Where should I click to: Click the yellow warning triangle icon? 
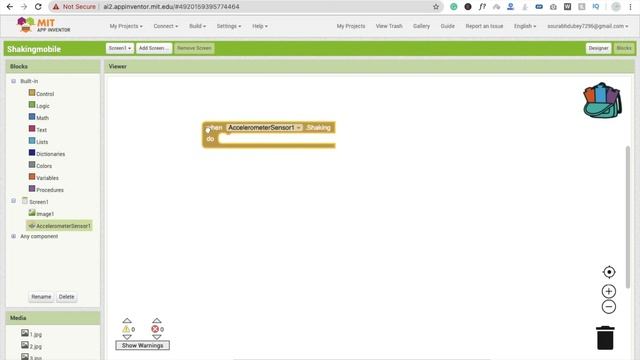[x=126, y=329]
